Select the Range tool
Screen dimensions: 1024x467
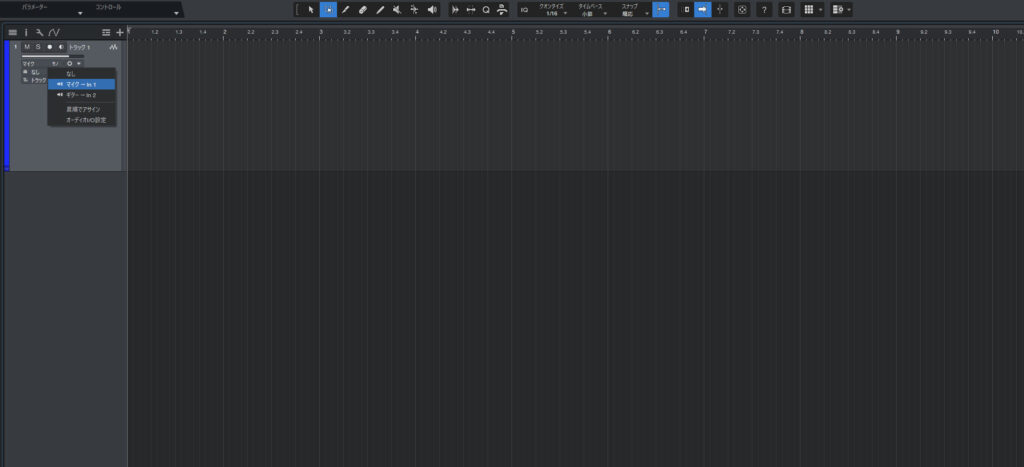(x=328, y=9)
